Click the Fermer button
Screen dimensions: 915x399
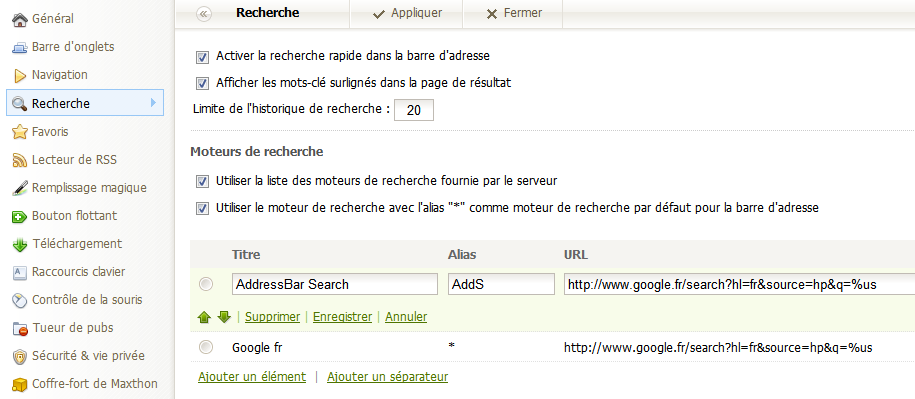[x=514, y=13]
